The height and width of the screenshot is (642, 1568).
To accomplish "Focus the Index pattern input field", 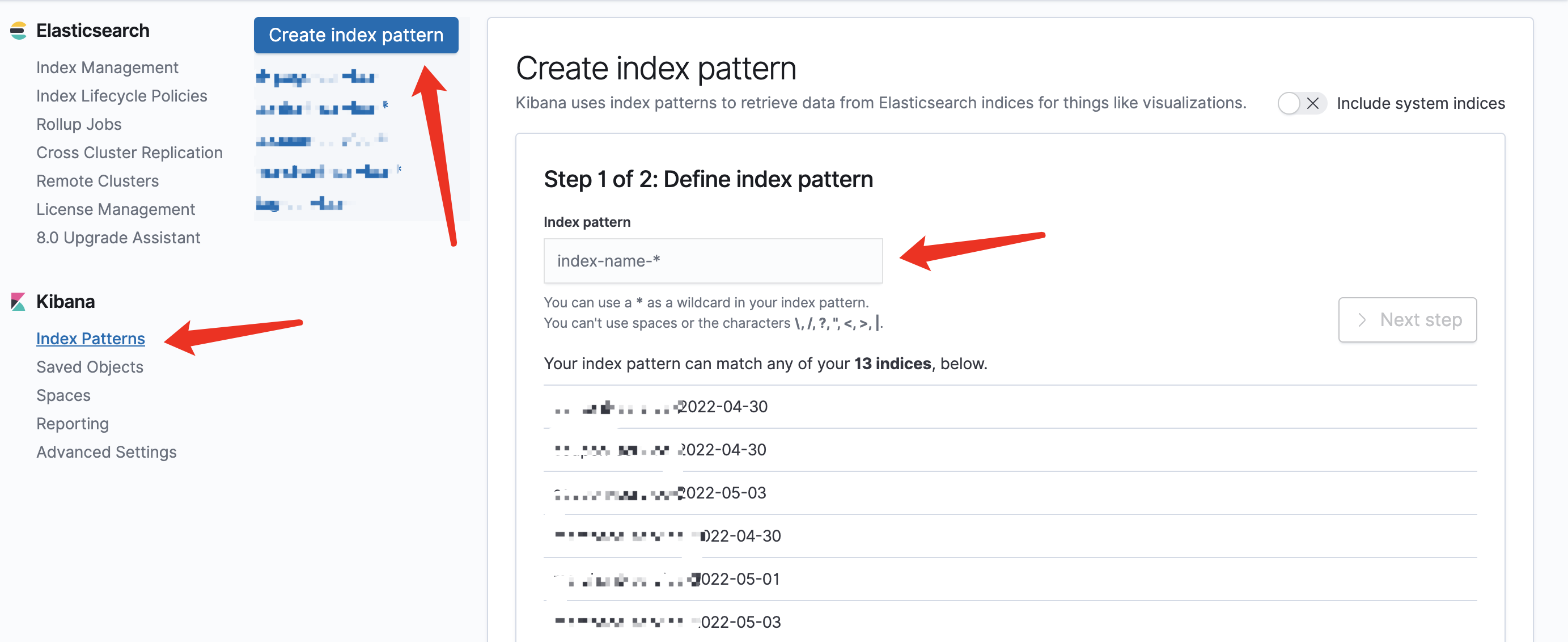I will (x=712, y=261).
